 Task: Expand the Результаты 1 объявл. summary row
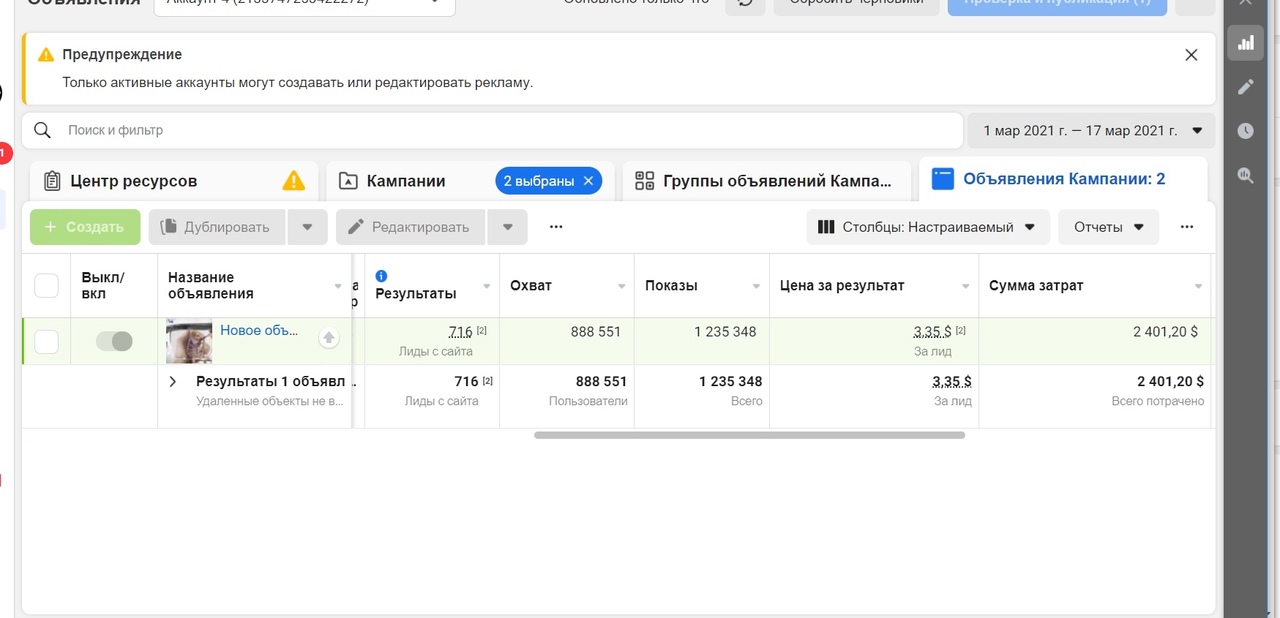tap(172, 381)
